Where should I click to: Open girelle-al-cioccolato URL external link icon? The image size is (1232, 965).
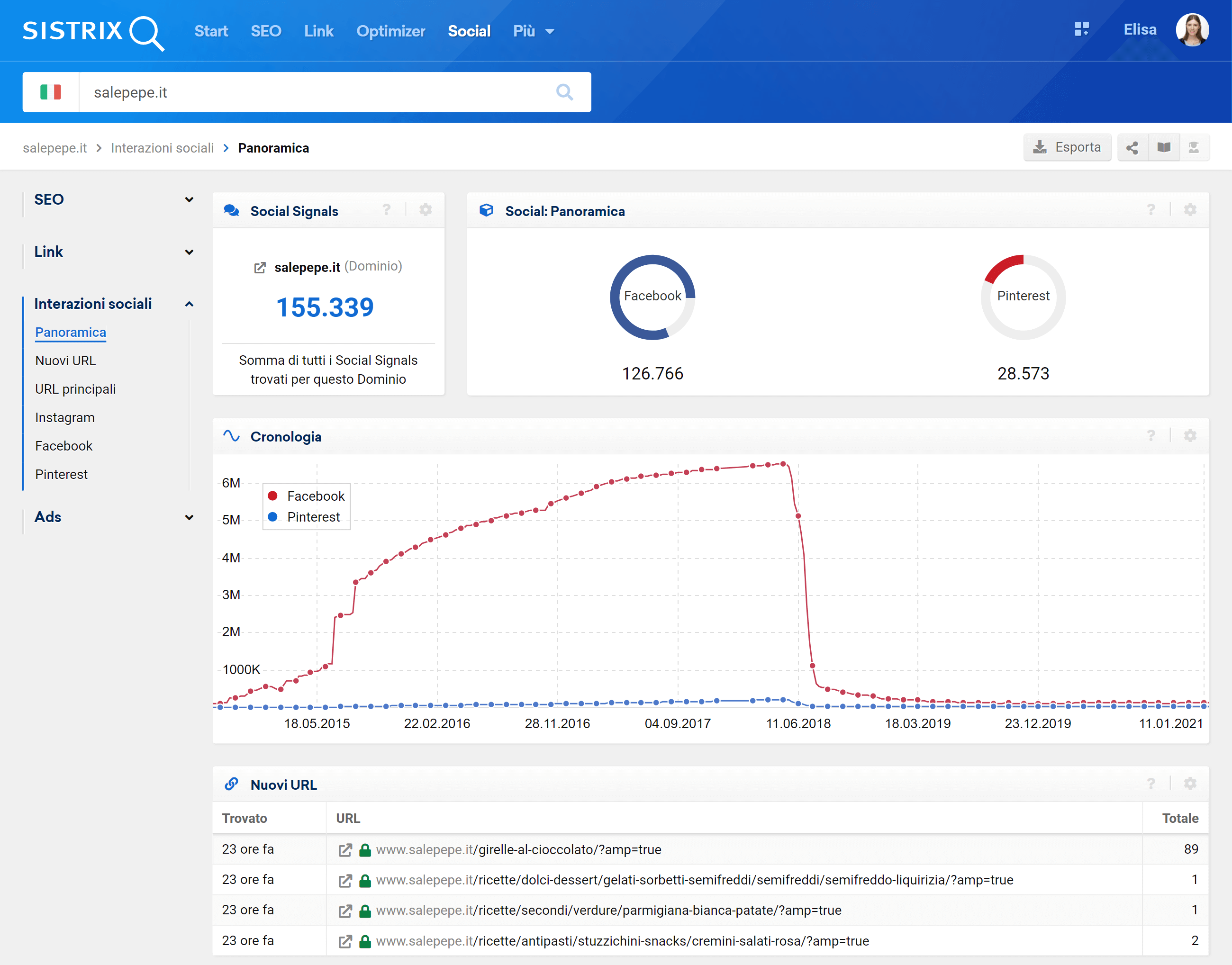(x=345, y=850)
